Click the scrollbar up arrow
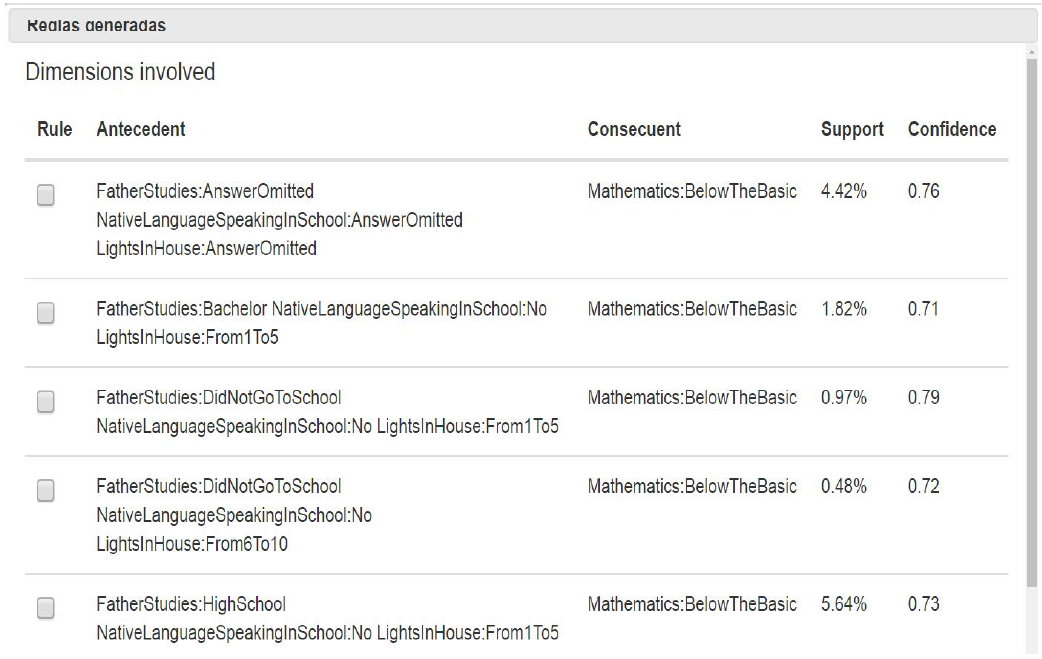This screenshot has width=1042, height=659. click(x=1032, y=52)
